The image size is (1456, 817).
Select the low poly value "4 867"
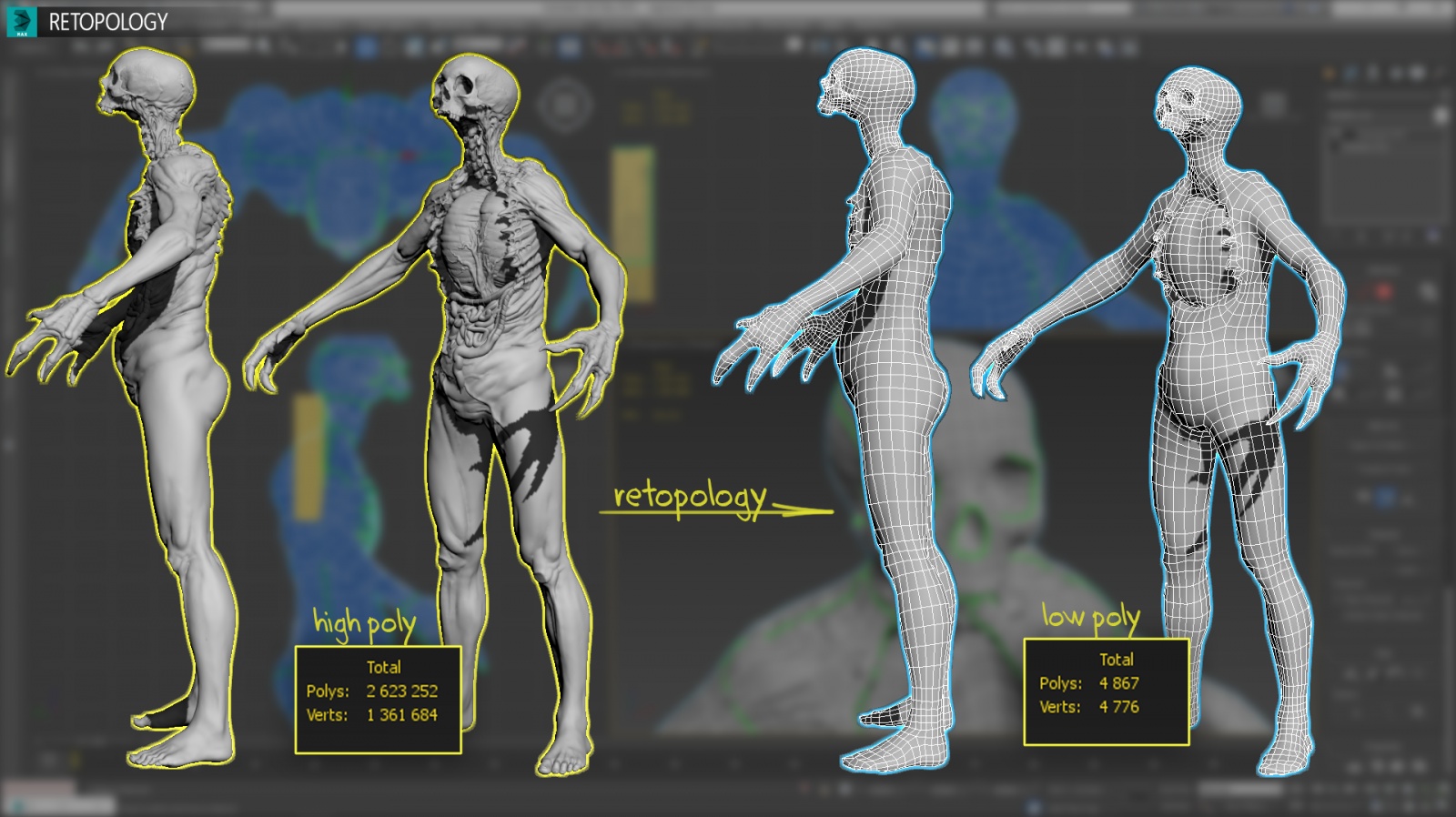(1118, 683)
